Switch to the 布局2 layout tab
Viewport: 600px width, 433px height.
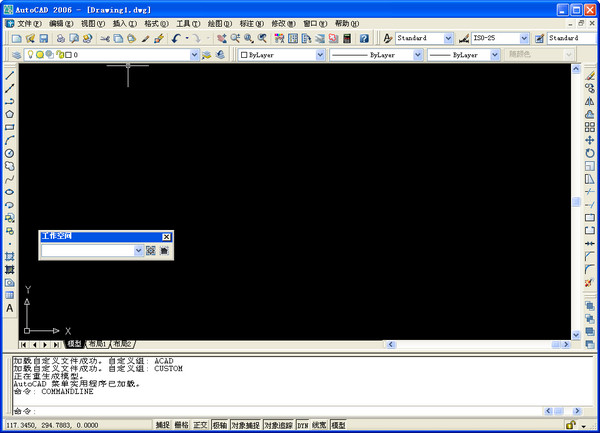point(123,344)
